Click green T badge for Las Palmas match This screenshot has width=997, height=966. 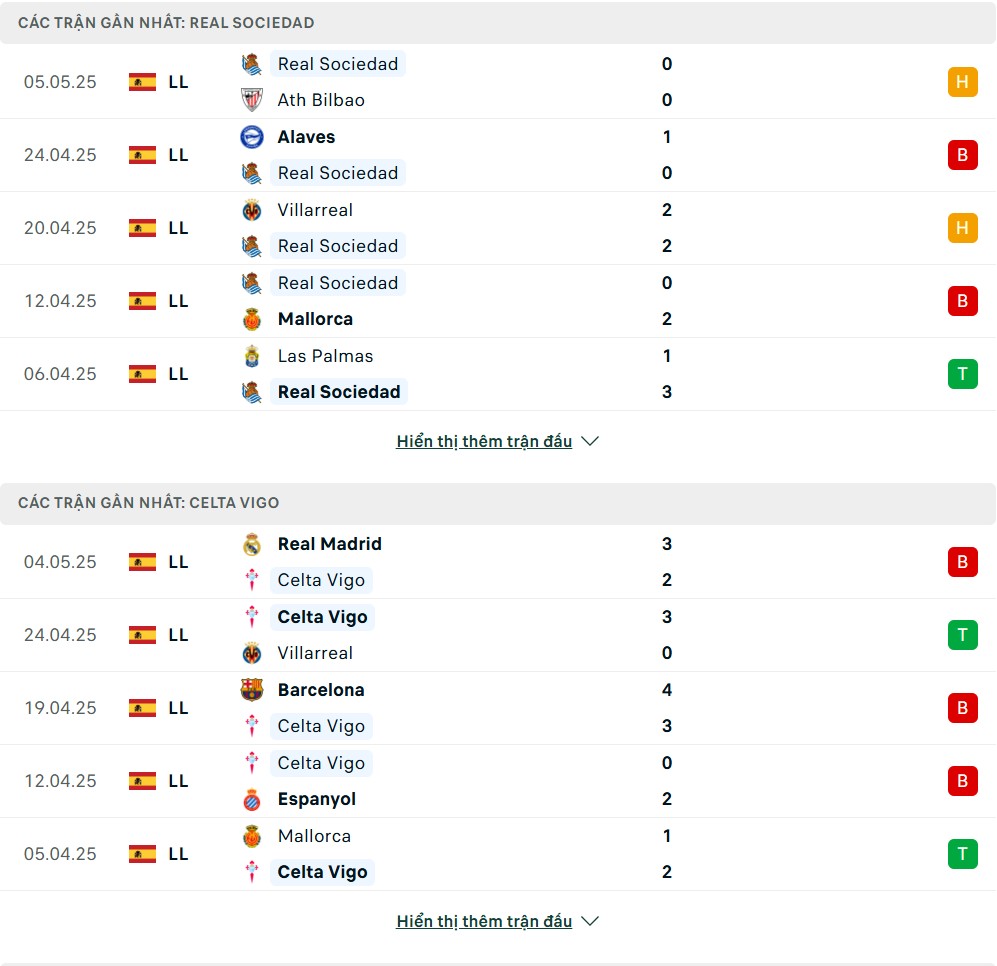point(963,374)
